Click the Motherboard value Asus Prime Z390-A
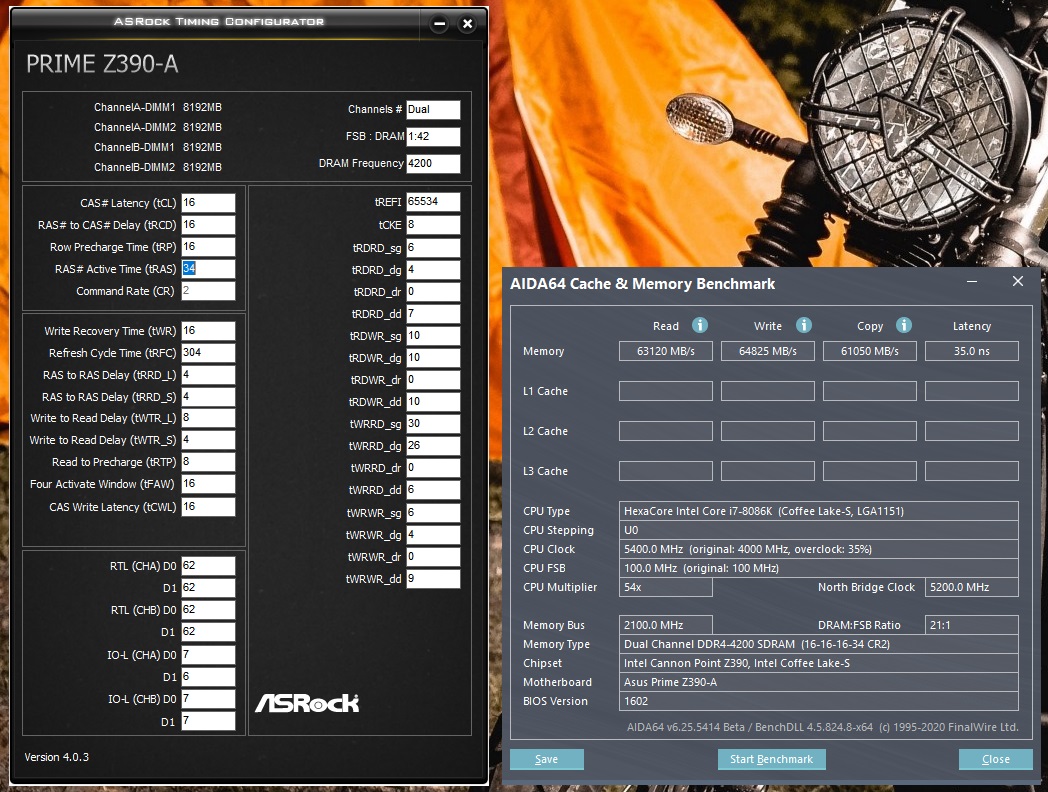This screenshot has height=792, width=1048. tap(819, 682)
